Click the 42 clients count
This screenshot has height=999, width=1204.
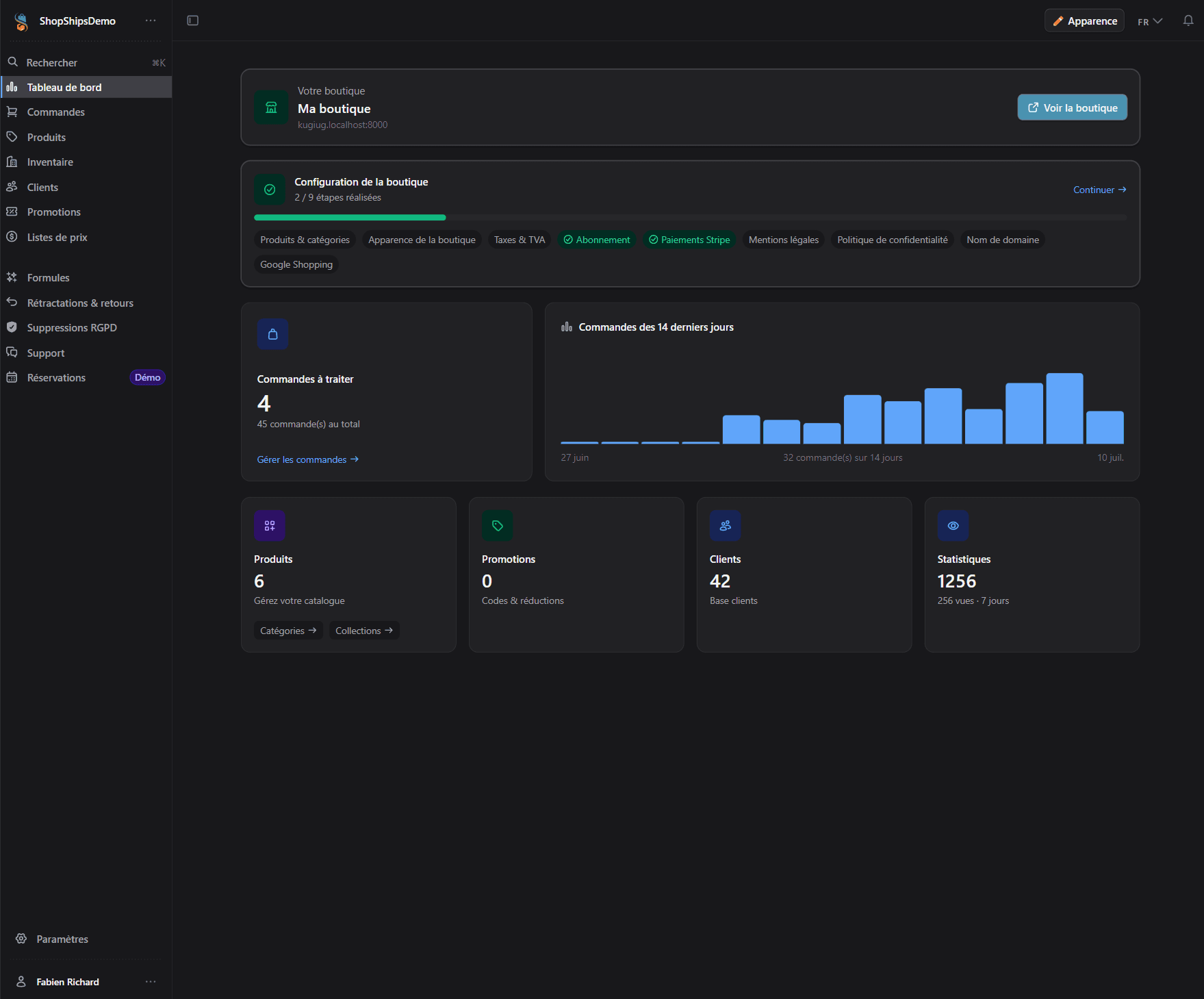[x=720, y=581]
